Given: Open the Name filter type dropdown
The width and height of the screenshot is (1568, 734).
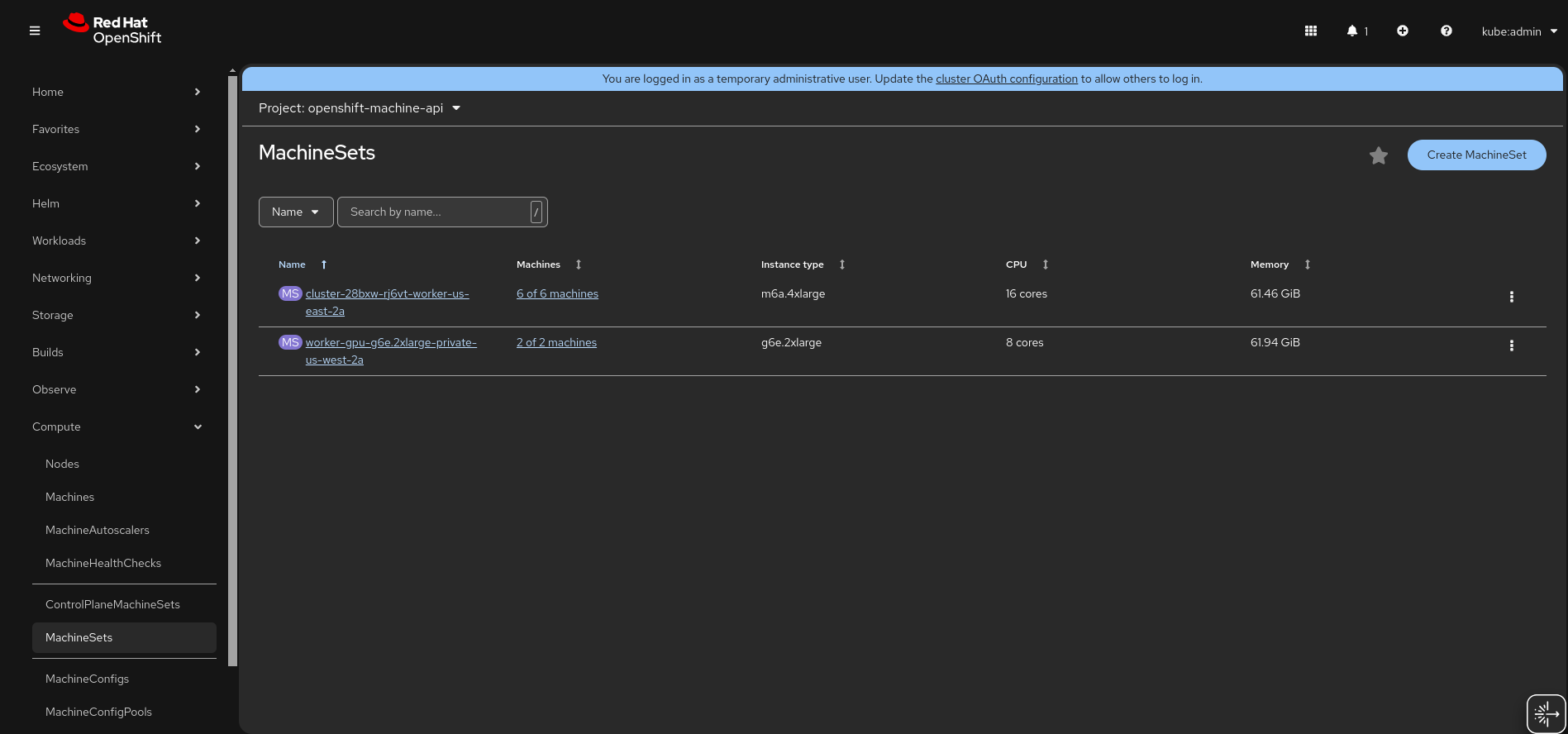Looking at the screenshot, I should point(296,212).
